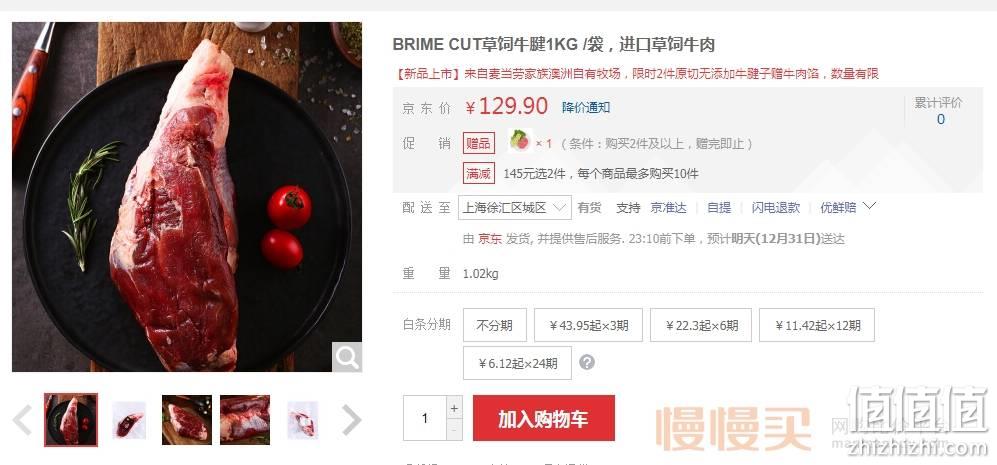Show previous thumbnails with left arrow
Image resolution: width=997 pixels, height=465 pixels.
coord(22,420)
